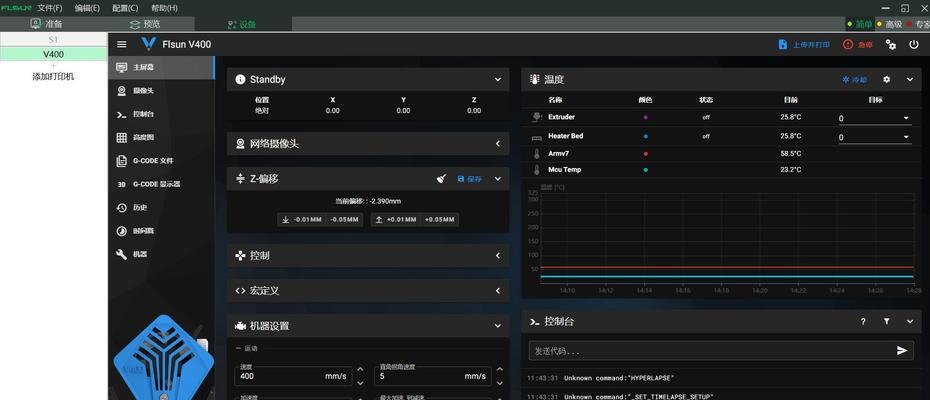930x400 pixels.
Task: Click 添加打印机 to add printer
Action: point(53,76)
